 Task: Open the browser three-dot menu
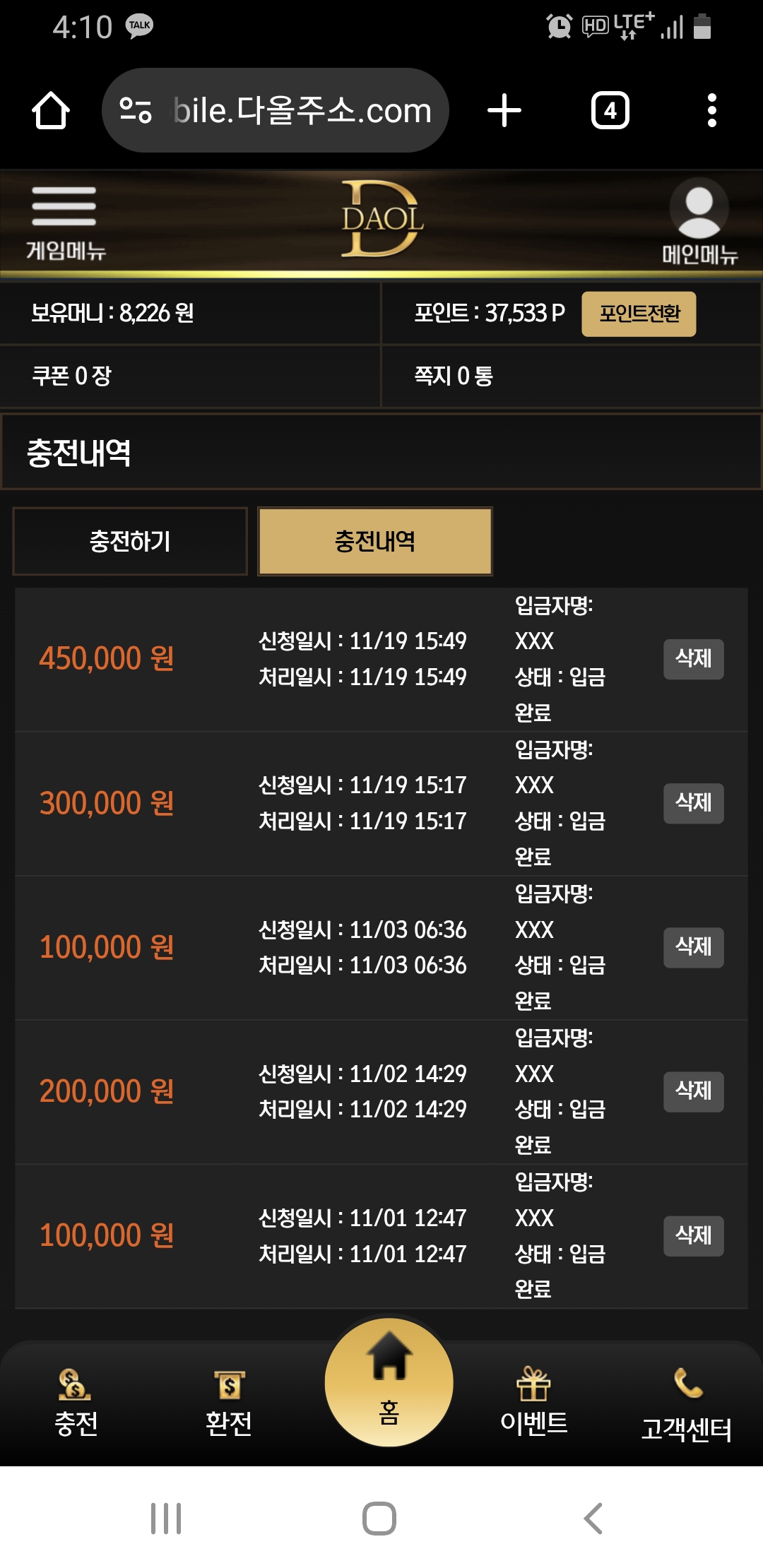711,111
